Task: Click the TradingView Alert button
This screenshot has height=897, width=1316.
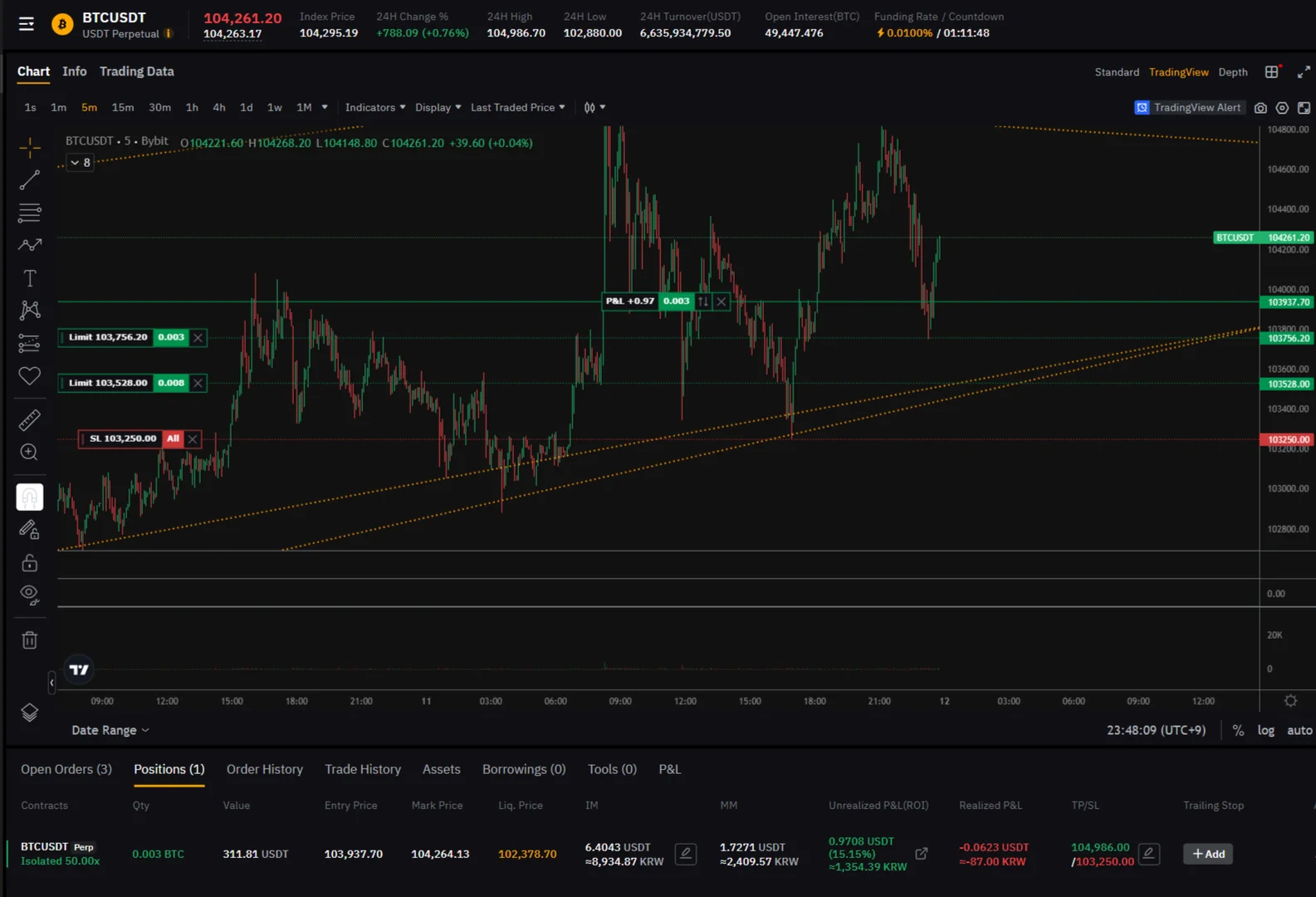Action: (x=1189, y=108)
